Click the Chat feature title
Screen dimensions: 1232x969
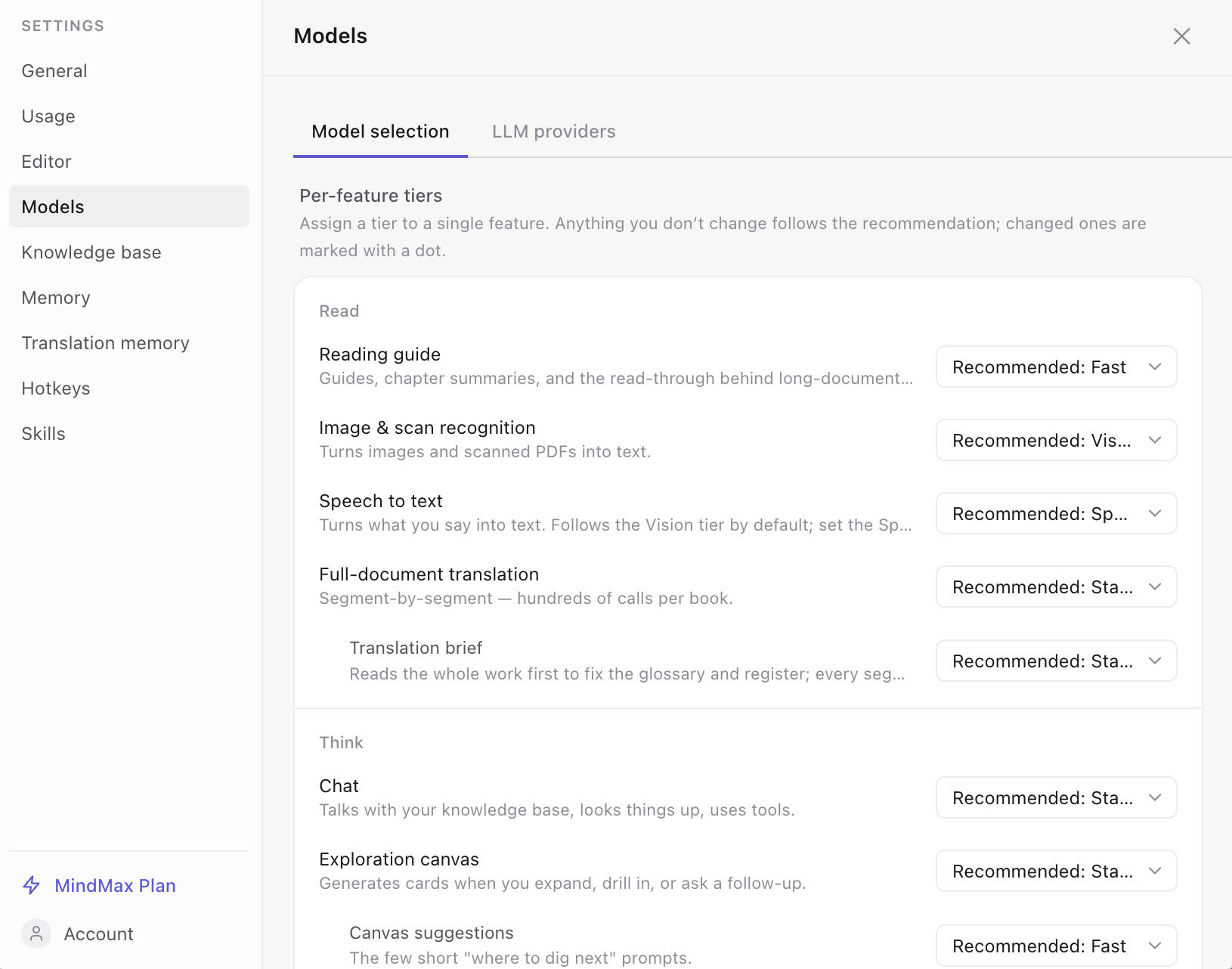pyautogui.click(x=339, y=786)
